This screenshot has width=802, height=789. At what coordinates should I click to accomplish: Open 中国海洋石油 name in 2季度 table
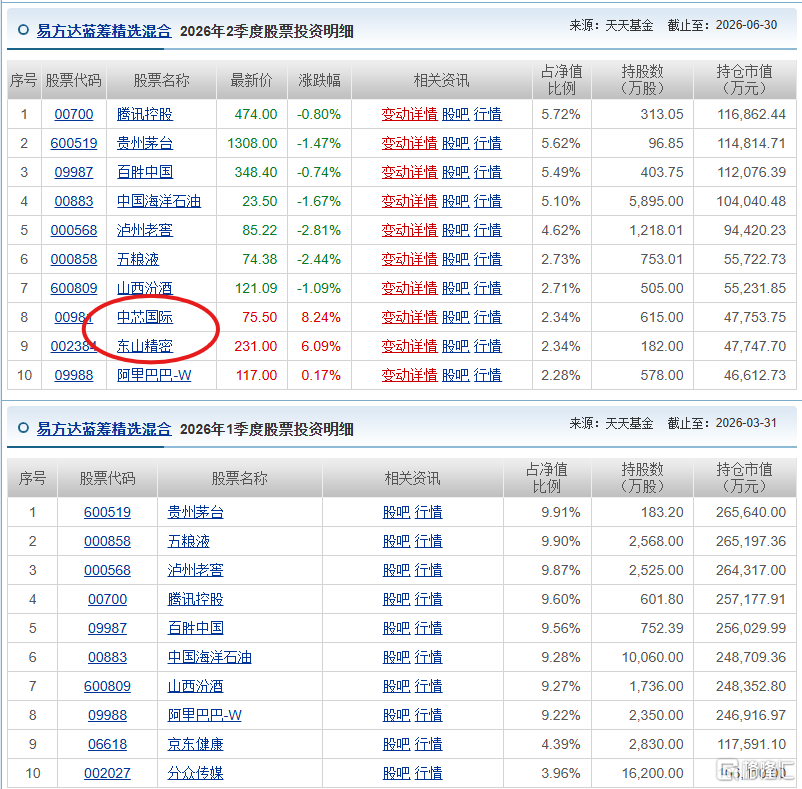tap(159, 201)
